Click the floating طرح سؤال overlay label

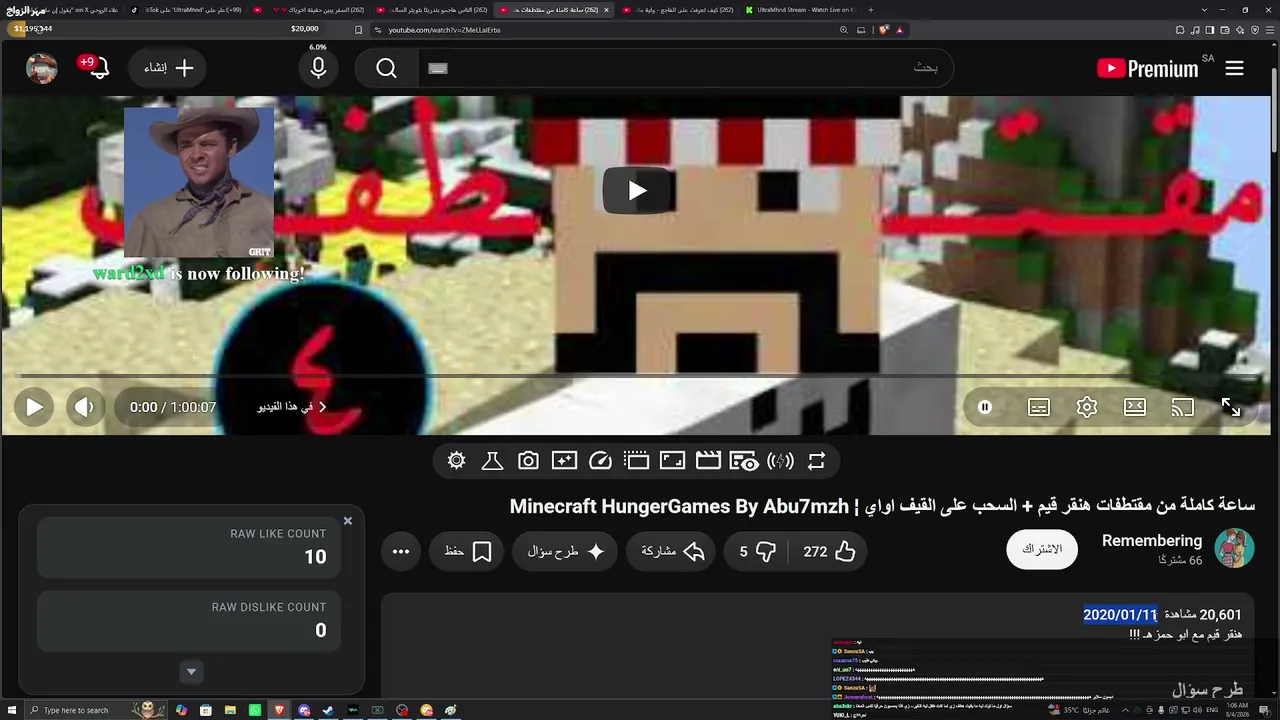[1207, 690]
